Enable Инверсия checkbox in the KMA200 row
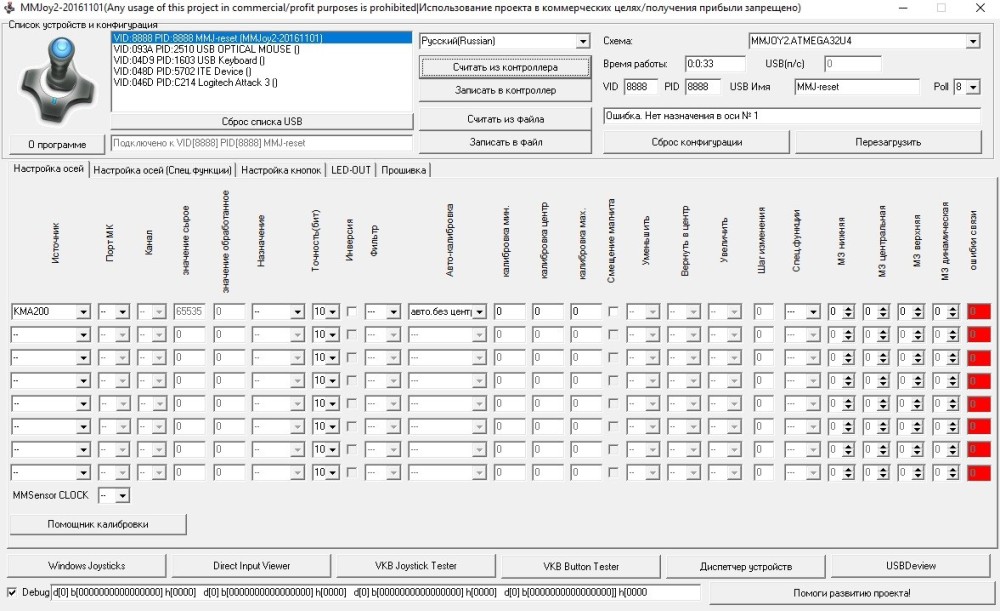The image size is (1000, 611). (x=351, y=312)
